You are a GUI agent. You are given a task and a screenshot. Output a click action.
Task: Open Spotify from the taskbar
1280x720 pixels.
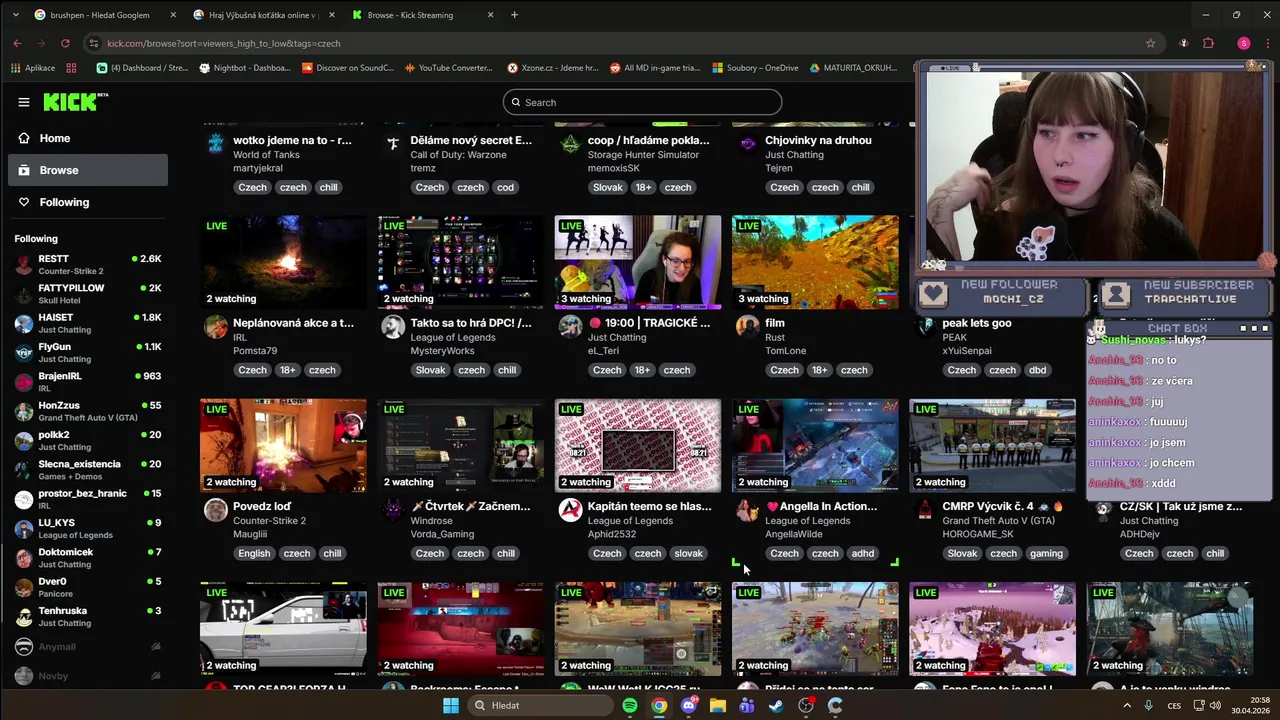[x=629, y=705]
